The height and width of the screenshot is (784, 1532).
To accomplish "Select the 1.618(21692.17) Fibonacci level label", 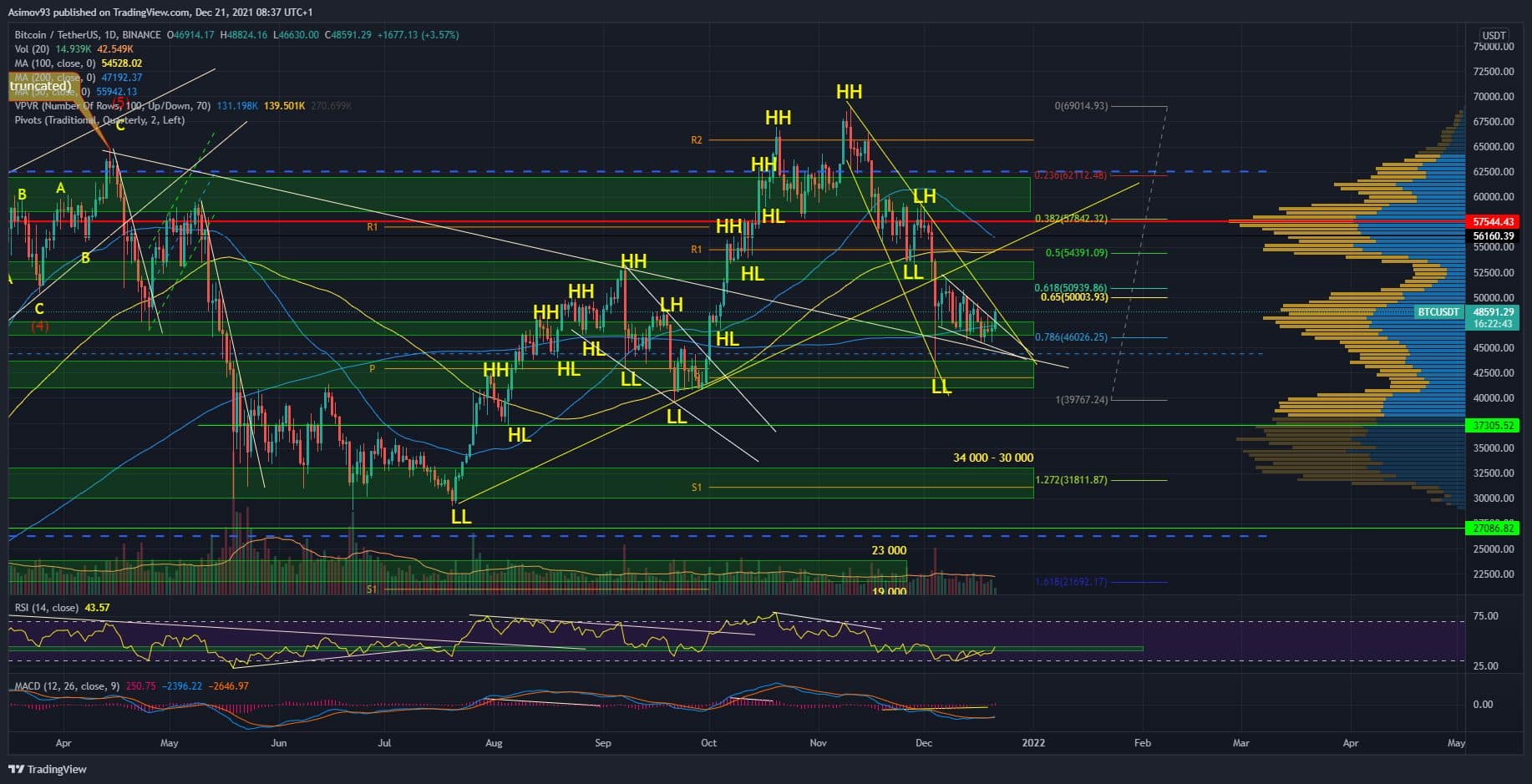I will tap(1071, 582).
